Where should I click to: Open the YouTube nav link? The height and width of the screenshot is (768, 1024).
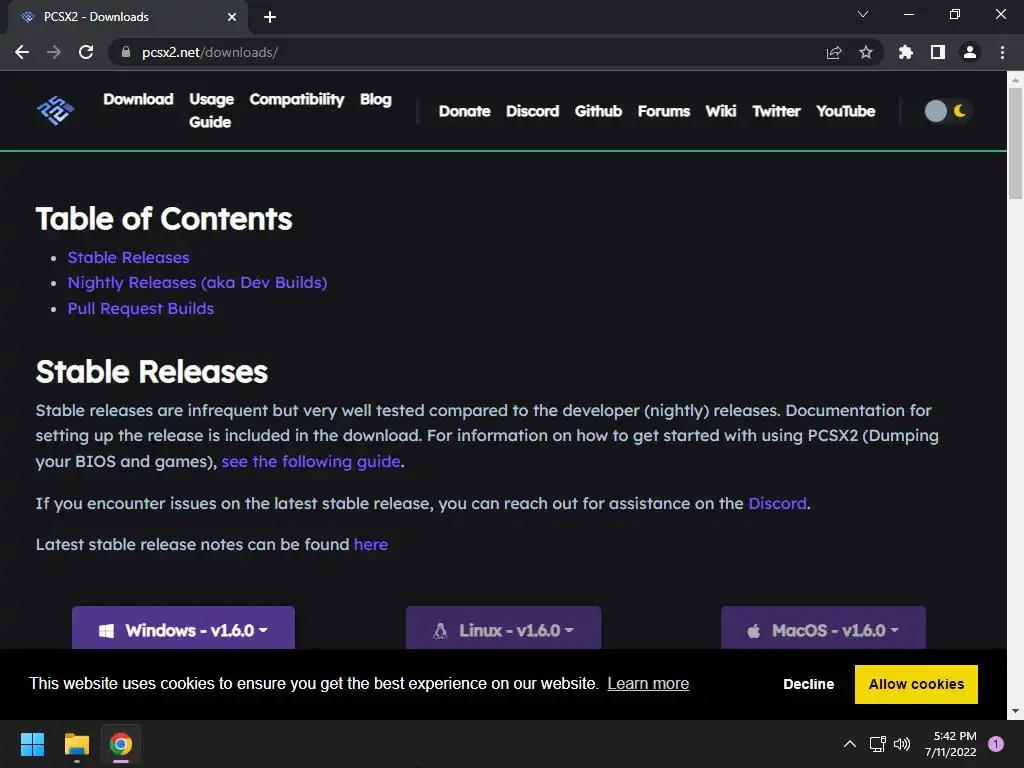846,111
